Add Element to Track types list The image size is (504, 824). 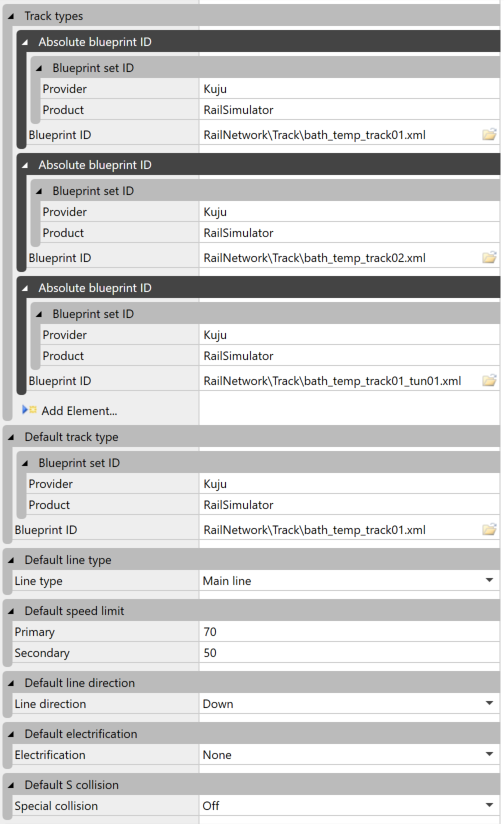coord(79,411)
